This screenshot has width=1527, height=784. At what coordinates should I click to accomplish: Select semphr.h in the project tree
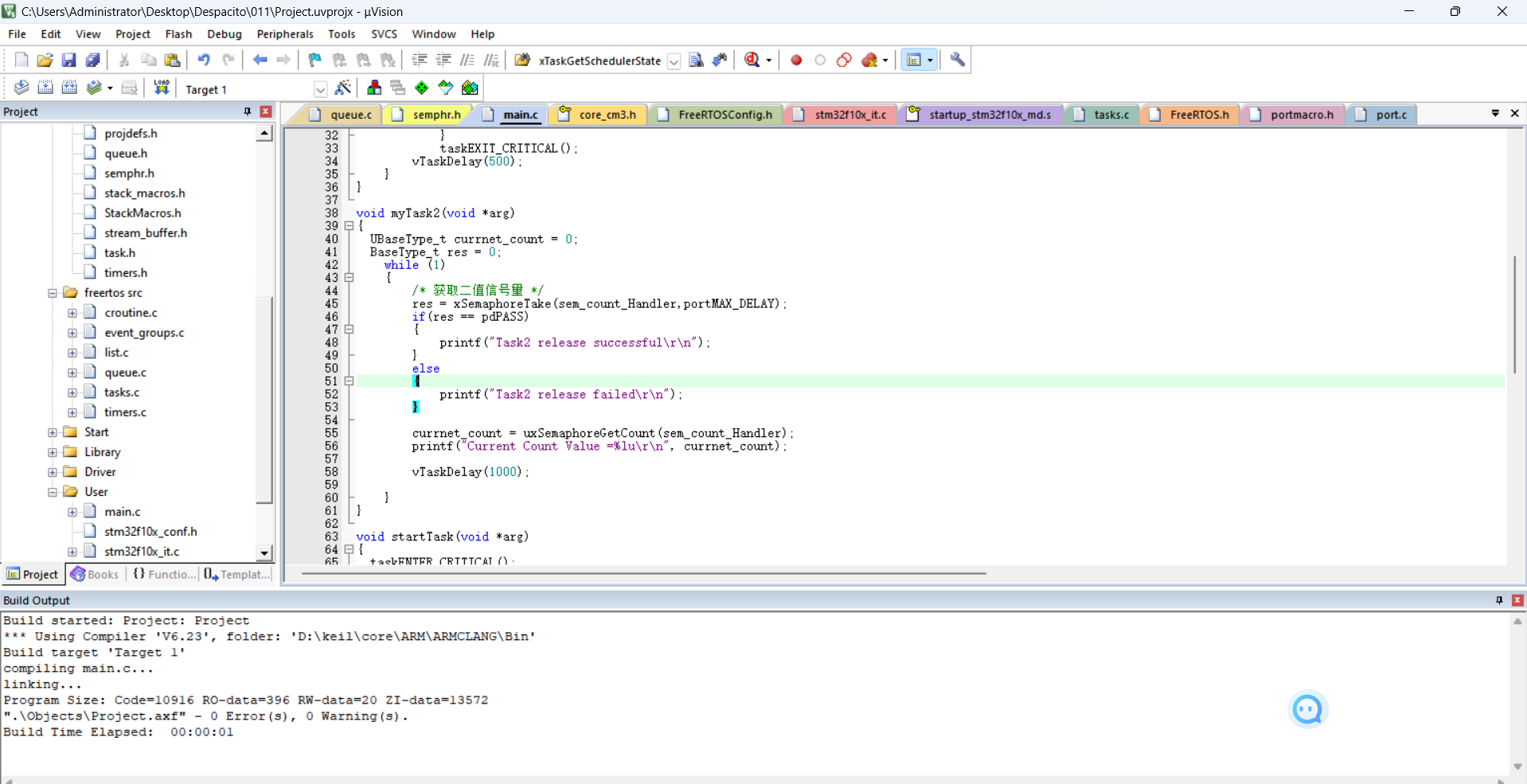pos(129,174)
